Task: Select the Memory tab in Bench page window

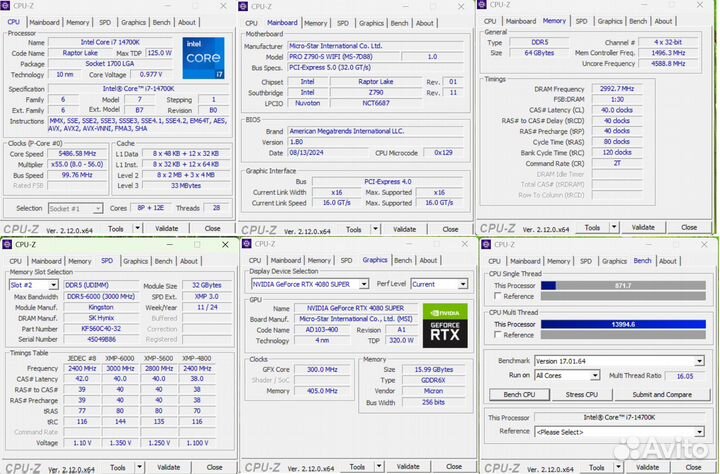Action: tap(558, 261)
